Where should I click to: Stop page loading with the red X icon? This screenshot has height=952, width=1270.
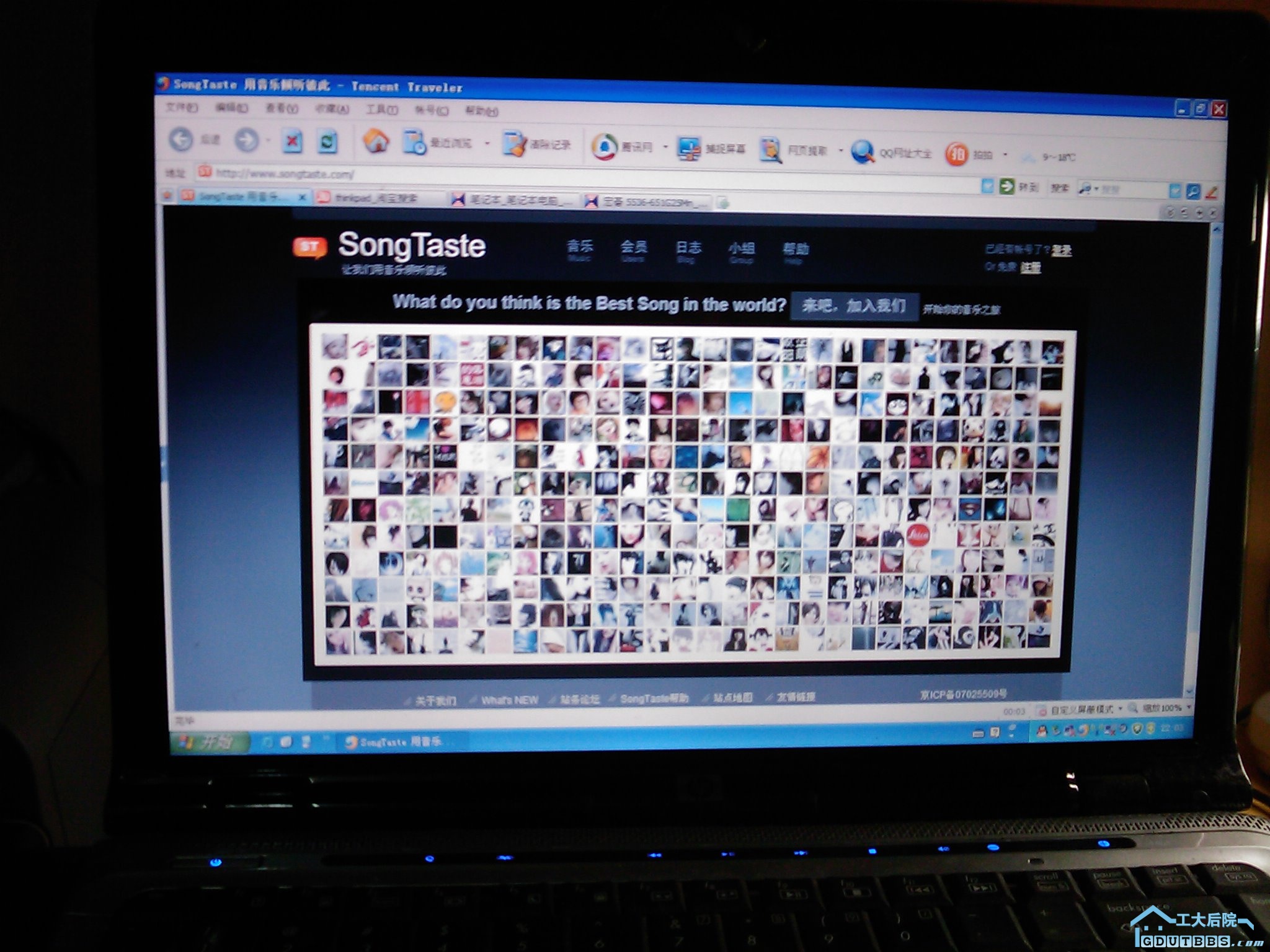[293, 140]
